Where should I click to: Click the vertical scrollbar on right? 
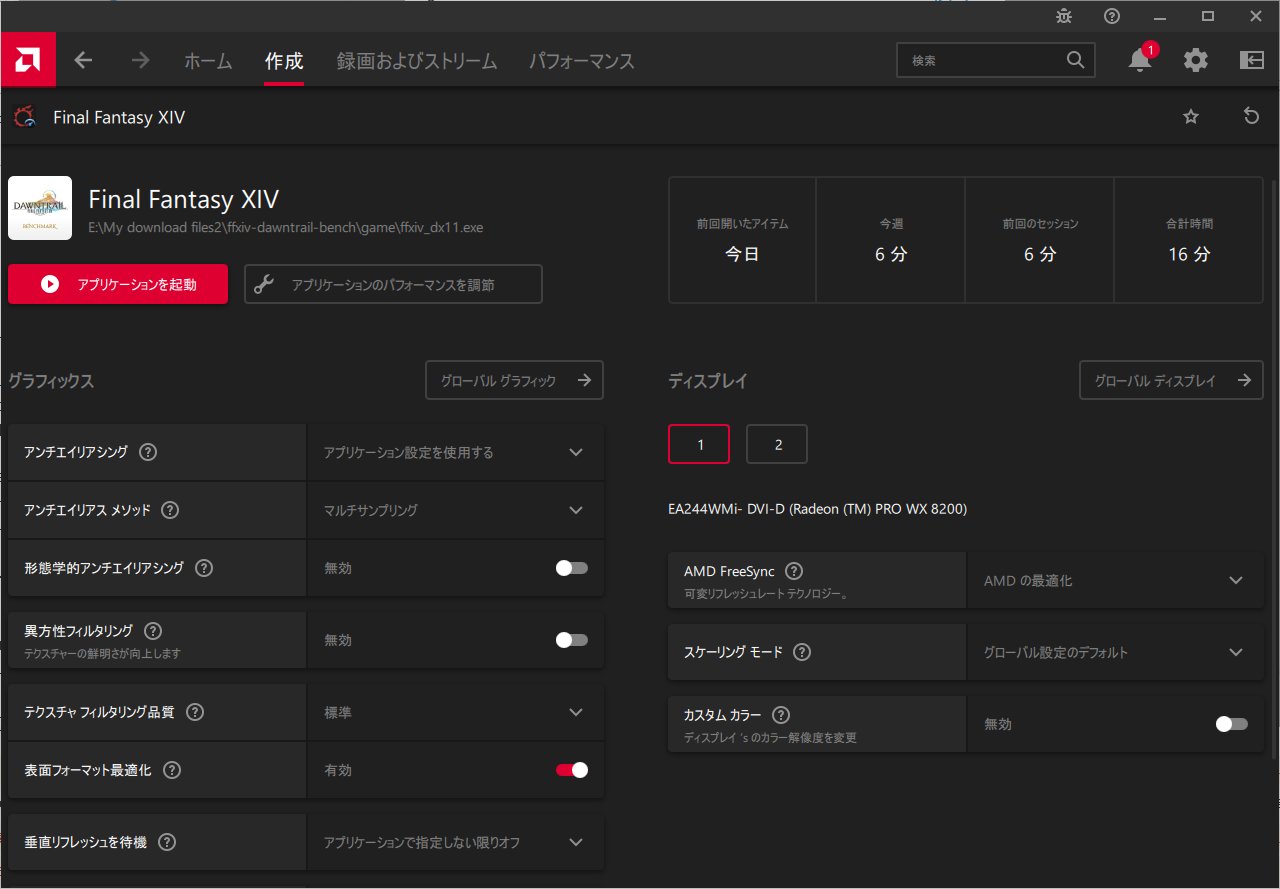pyautogui.click(x=1273, y=470)
